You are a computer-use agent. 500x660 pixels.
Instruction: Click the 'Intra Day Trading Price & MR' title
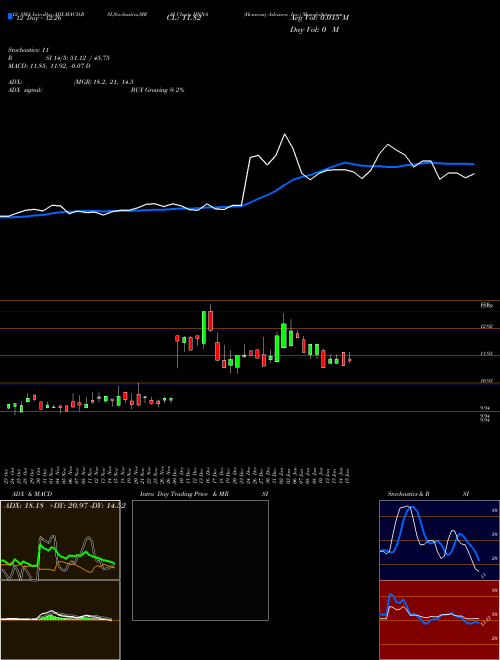click(x=184, y=494)
